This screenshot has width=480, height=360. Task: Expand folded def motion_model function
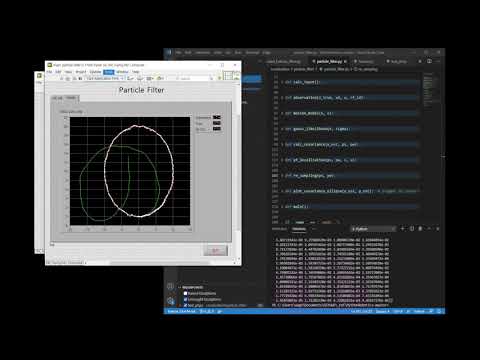coord(282,113)
